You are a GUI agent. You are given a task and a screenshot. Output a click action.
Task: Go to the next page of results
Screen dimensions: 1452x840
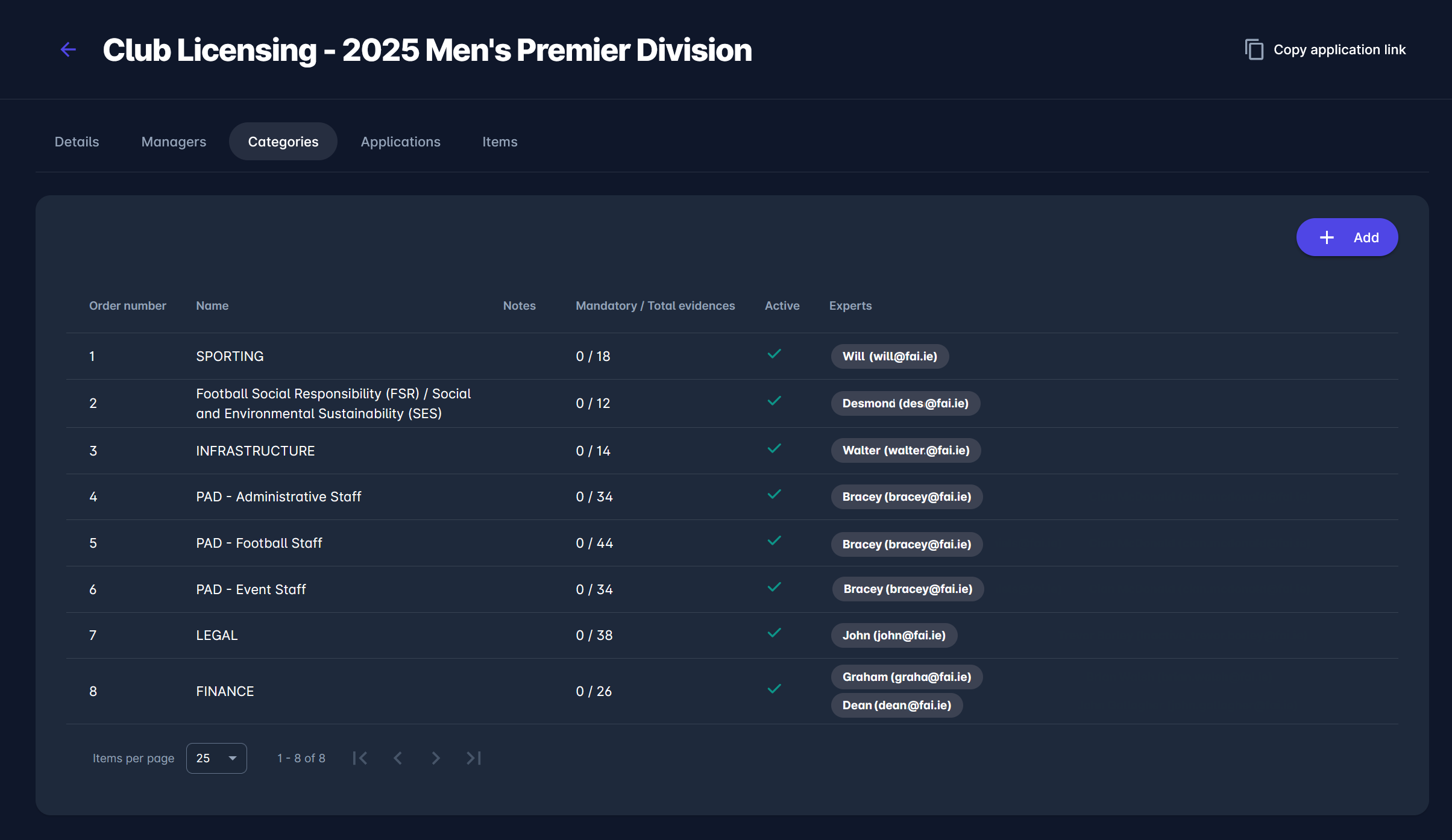[435, 757]
